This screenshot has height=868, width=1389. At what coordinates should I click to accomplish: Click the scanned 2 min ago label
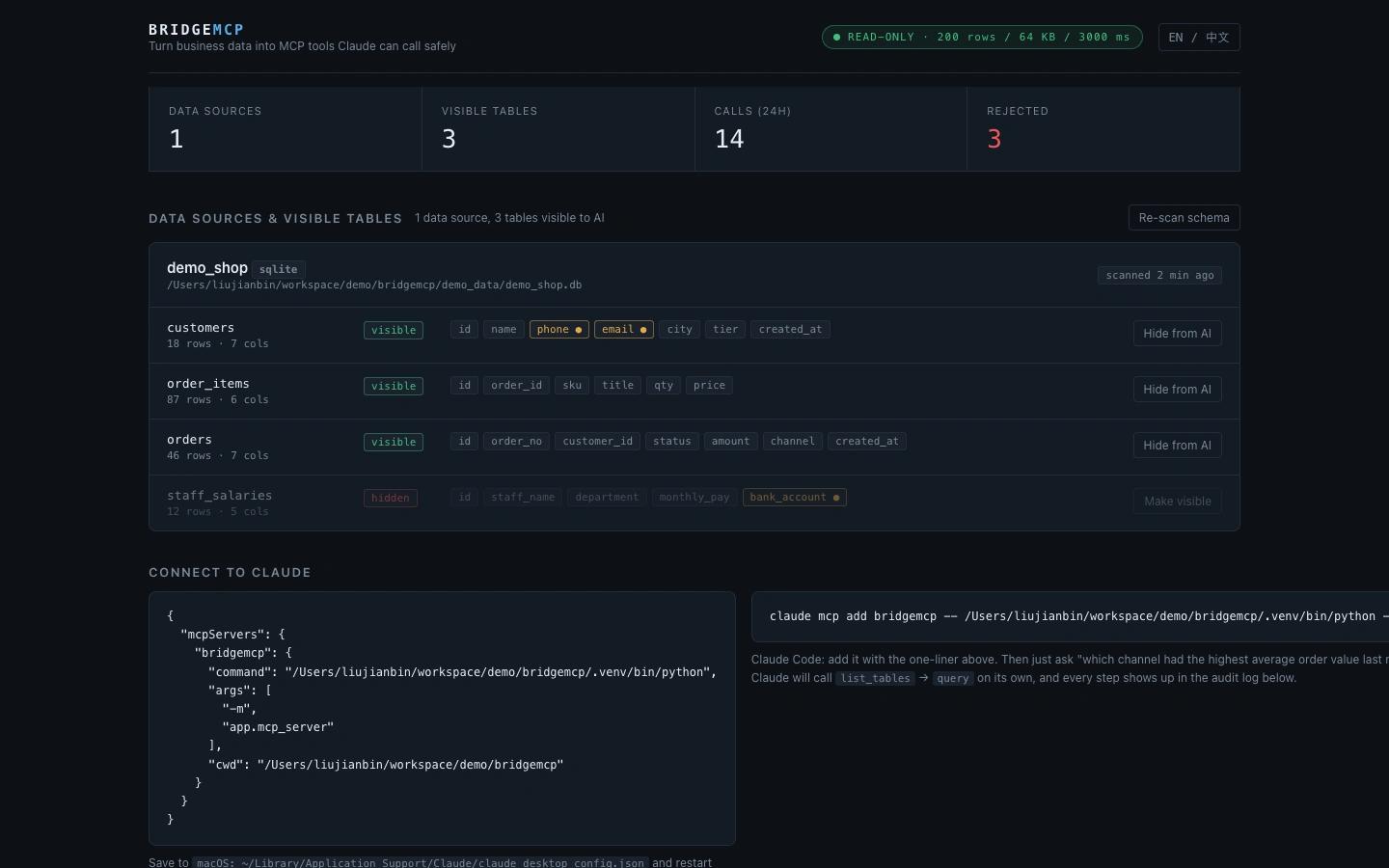1159,275
